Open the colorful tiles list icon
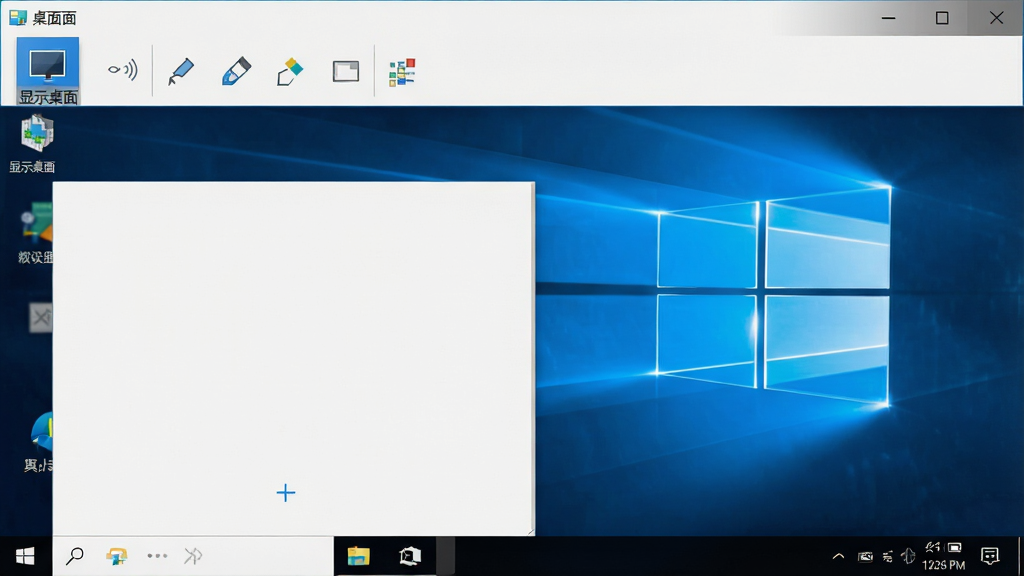 click(402, 72)
